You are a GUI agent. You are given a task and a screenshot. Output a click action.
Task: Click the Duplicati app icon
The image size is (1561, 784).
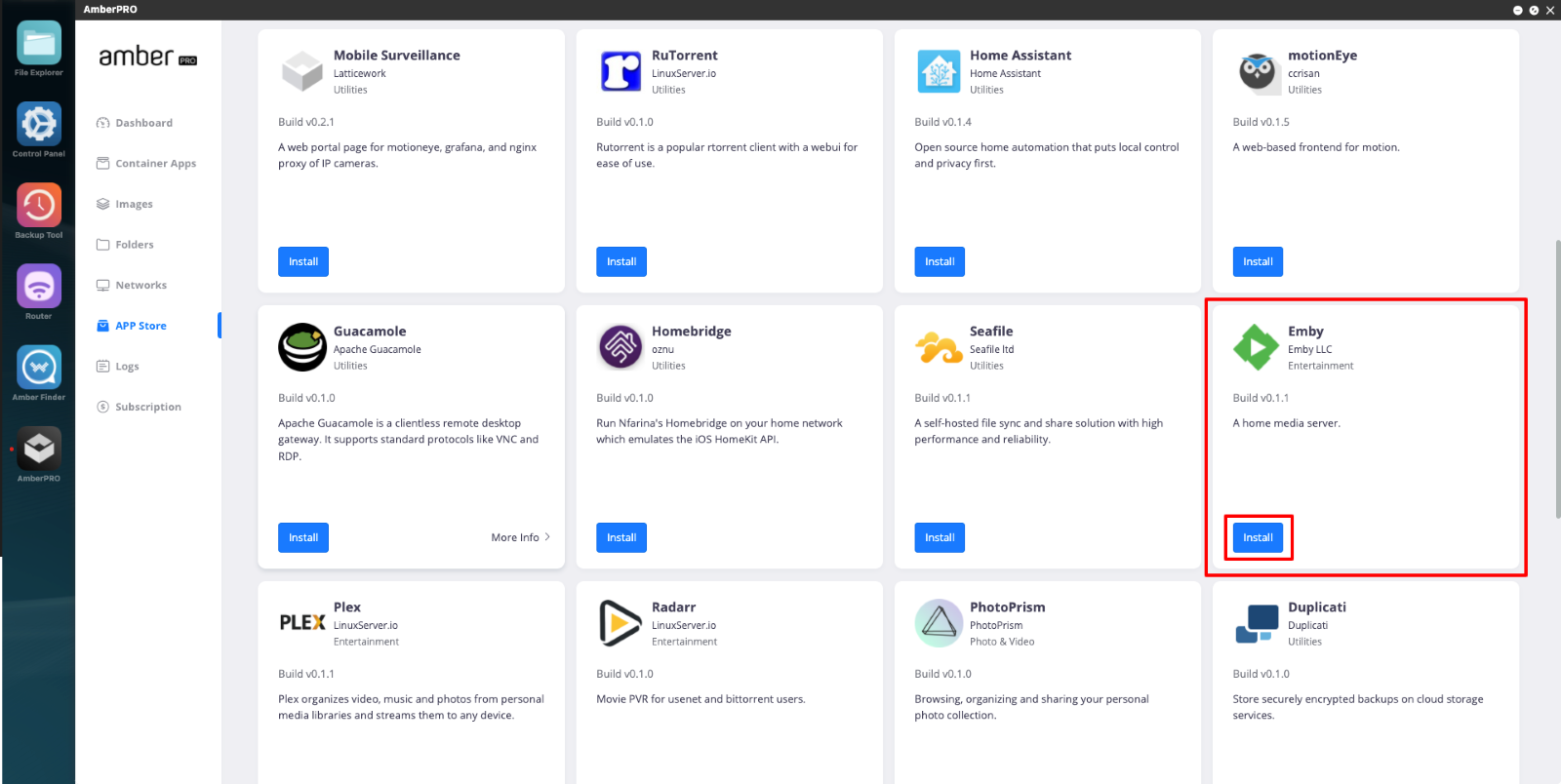(x=1257, y=623)
